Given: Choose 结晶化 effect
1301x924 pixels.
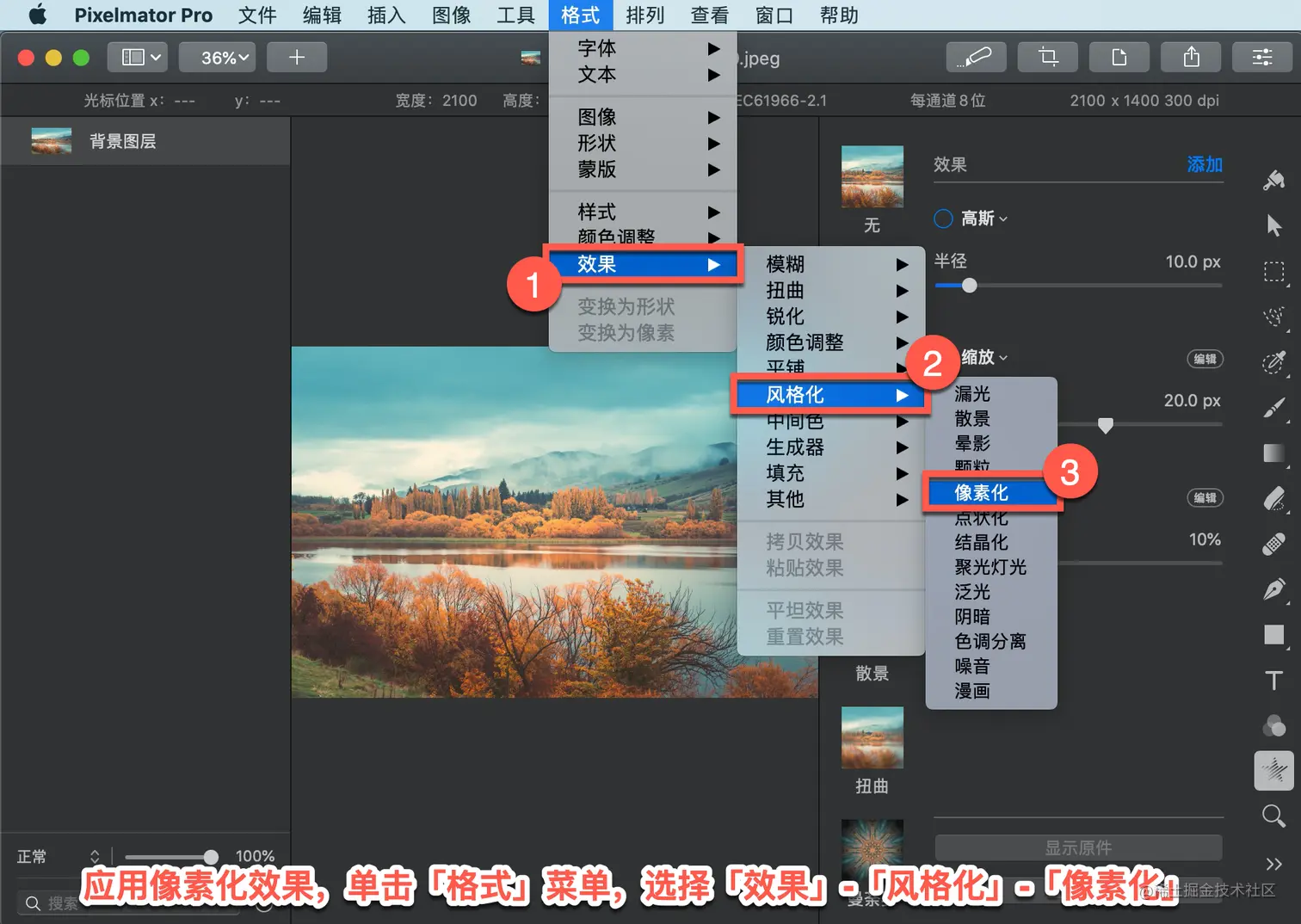Looking at the screenshot, I should [991, 542].
